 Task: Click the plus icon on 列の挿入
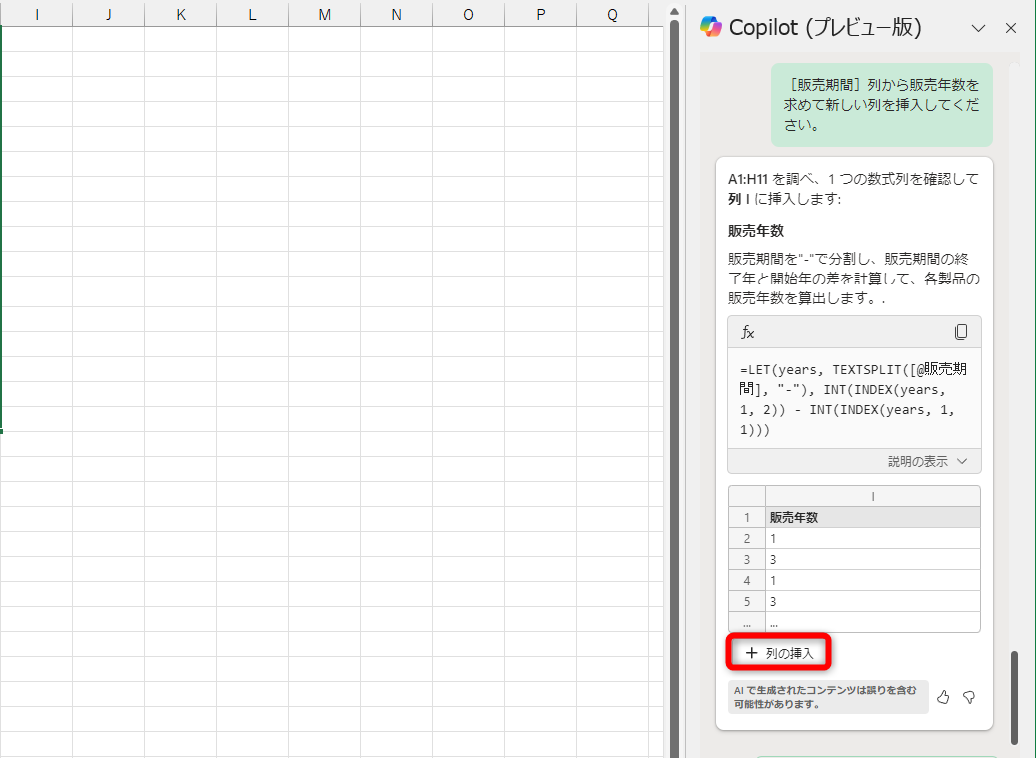coord(751,651)
